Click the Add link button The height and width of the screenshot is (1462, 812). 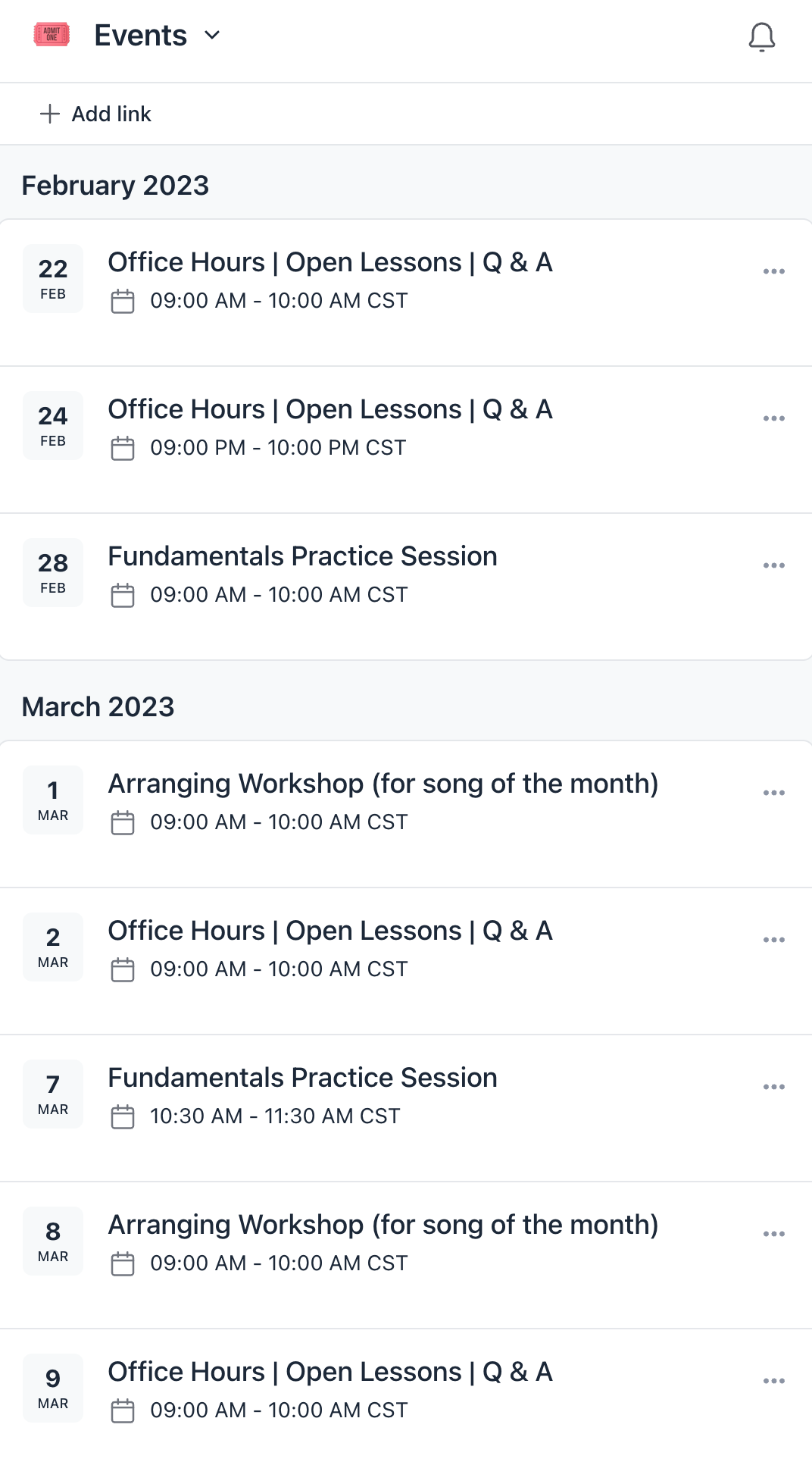tap(95, 114)
